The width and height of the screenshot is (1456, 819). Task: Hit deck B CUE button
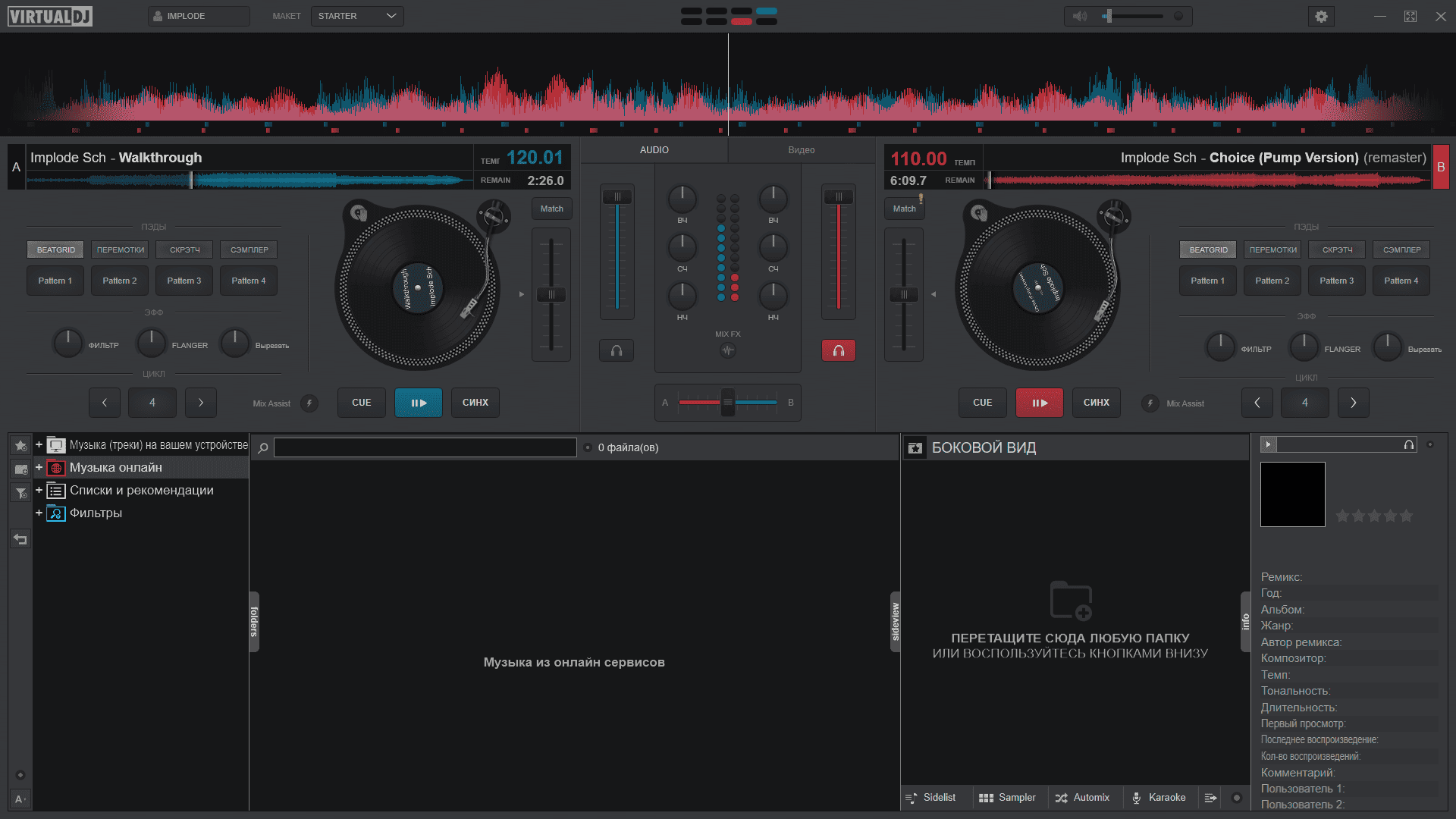click(983, 403)
